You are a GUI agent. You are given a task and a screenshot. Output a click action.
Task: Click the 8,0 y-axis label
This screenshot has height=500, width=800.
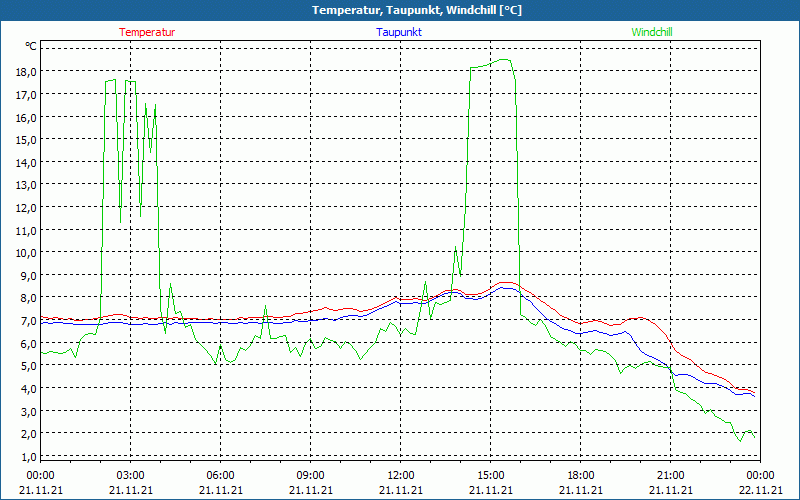(28, 298)
